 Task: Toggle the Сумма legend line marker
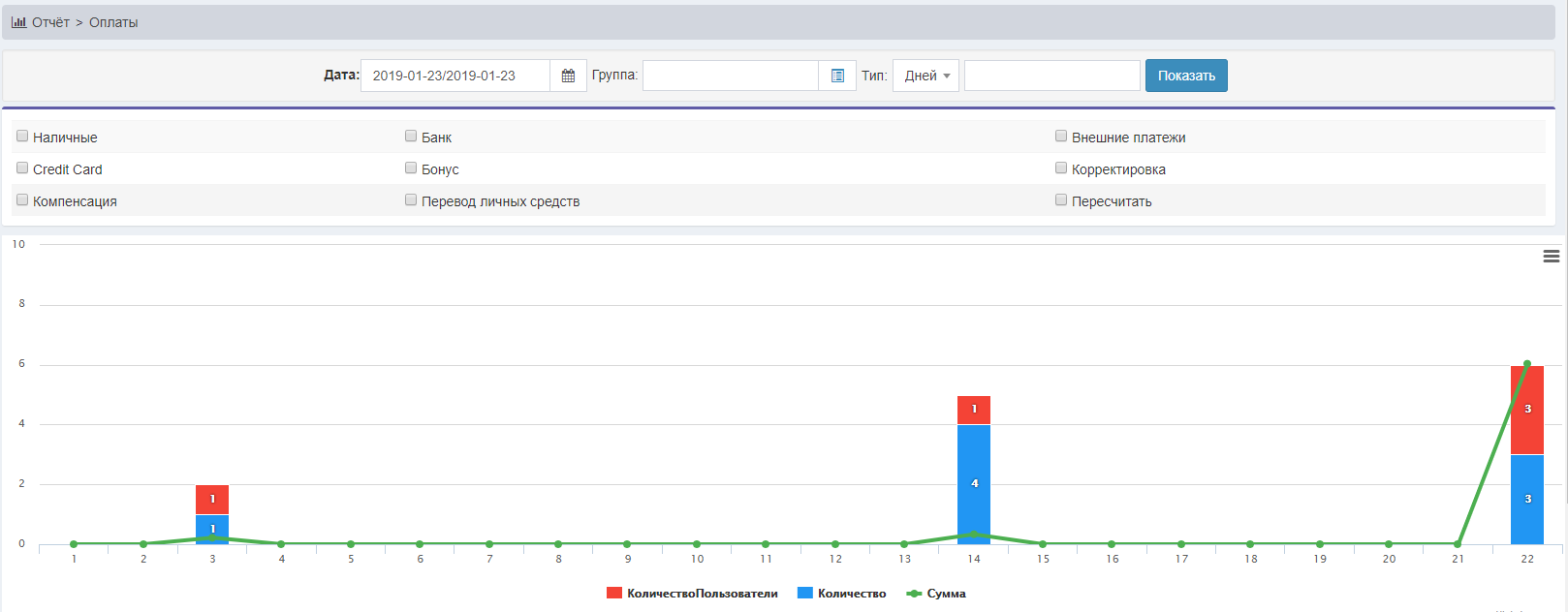click(x=914, y=594)
